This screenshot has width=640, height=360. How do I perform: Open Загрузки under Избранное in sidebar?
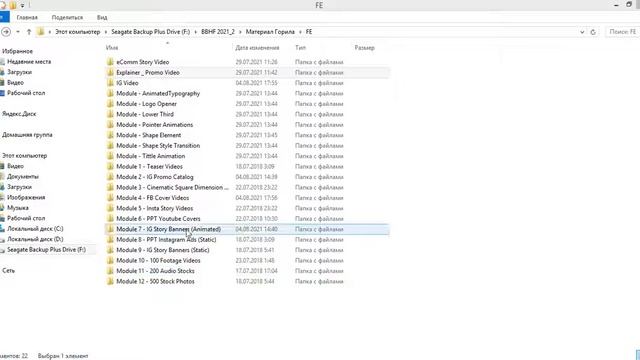tap(19, 72)
